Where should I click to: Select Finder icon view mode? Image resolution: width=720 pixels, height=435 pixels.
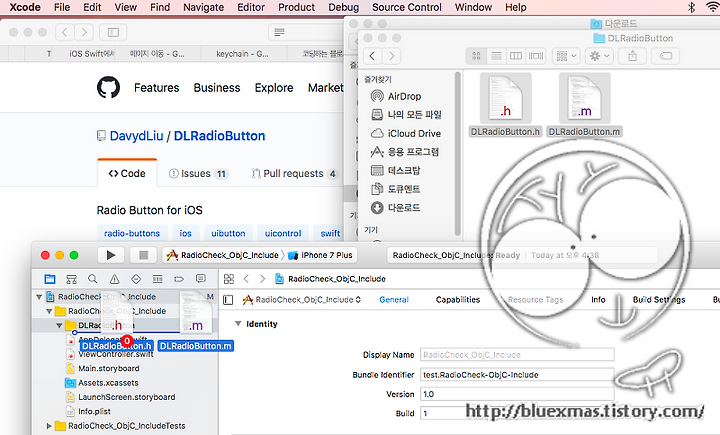click(476, 56)
